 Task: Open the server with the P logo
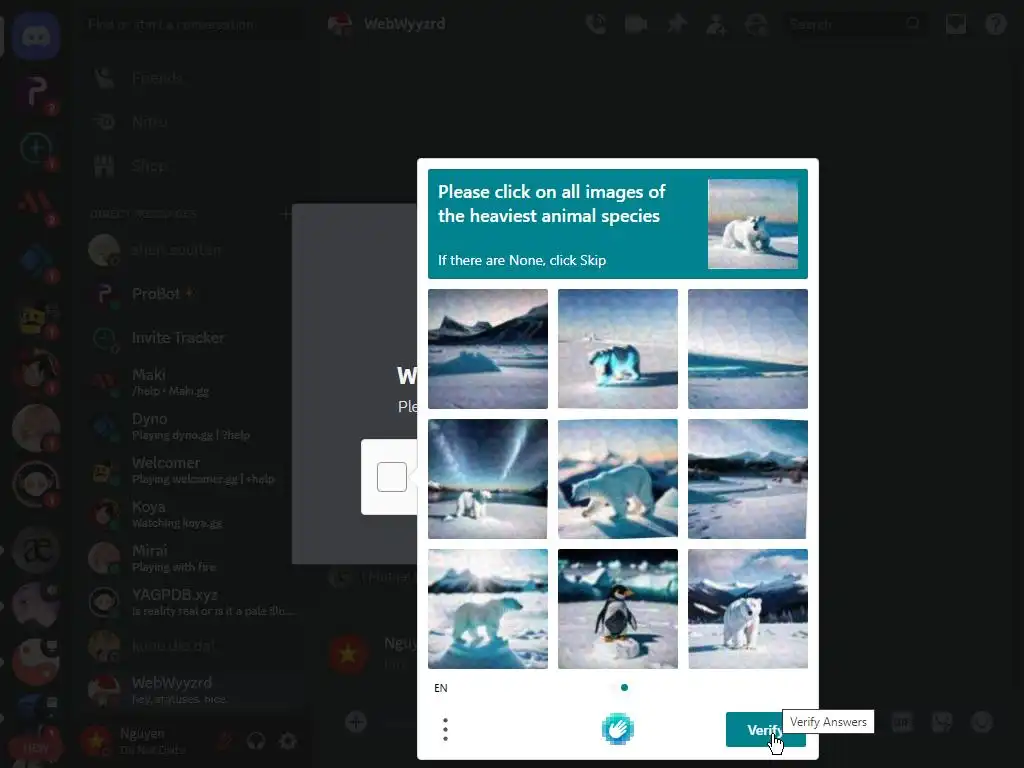36,92
